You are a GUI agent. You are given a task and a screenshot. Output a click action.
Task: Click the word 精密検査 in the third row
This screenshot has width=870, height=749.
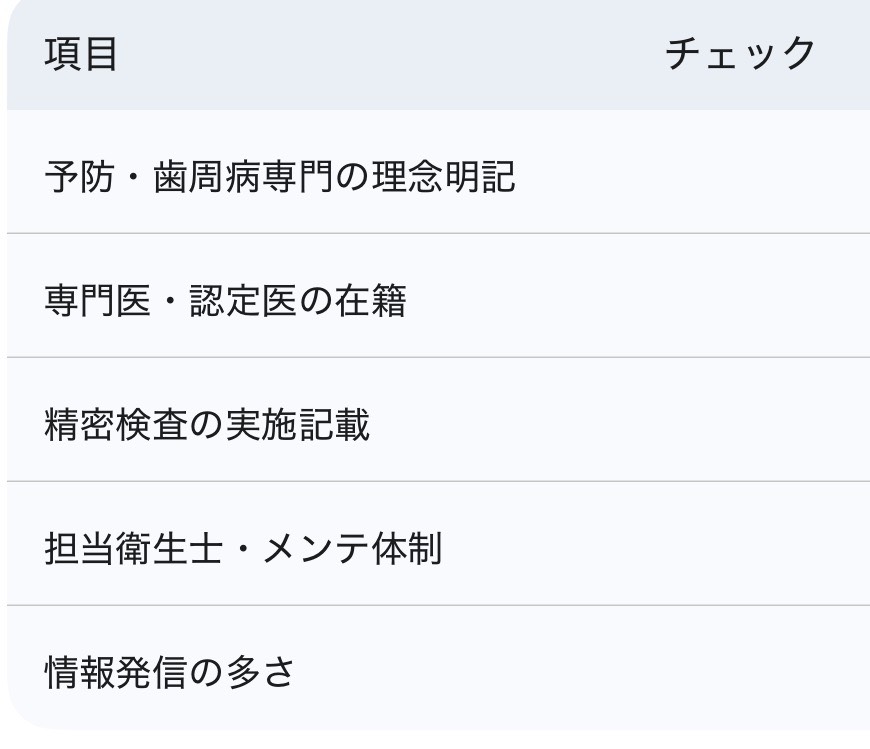pos(116,424)
